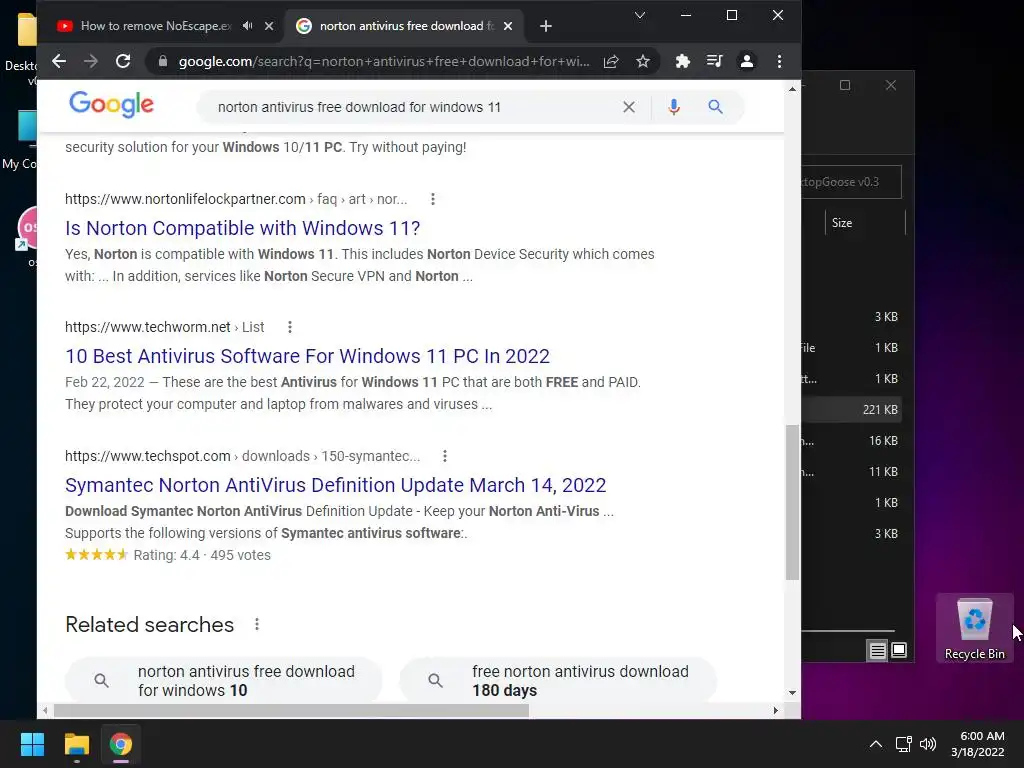Click the Rating 4.4 495 votes text
The height and width of the screenshot is (768, 1024).
pyautogui.click(x=202, y=555)
